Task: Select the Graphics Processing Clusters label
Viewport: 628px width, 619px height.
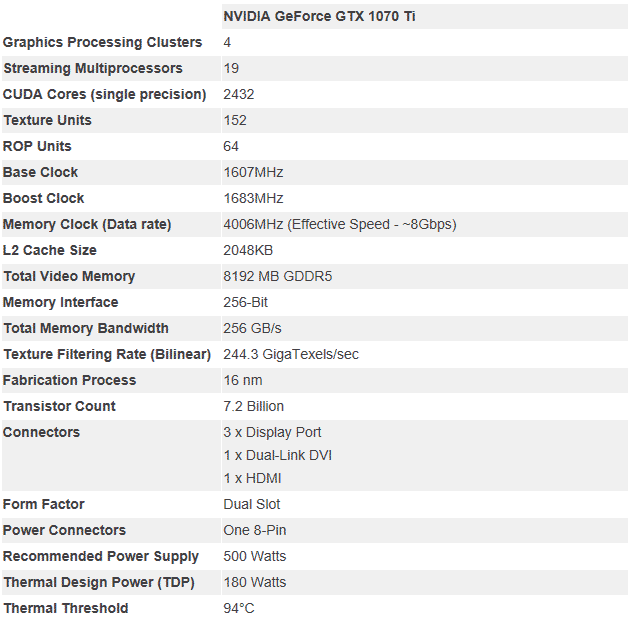Action: click(102, 43)
